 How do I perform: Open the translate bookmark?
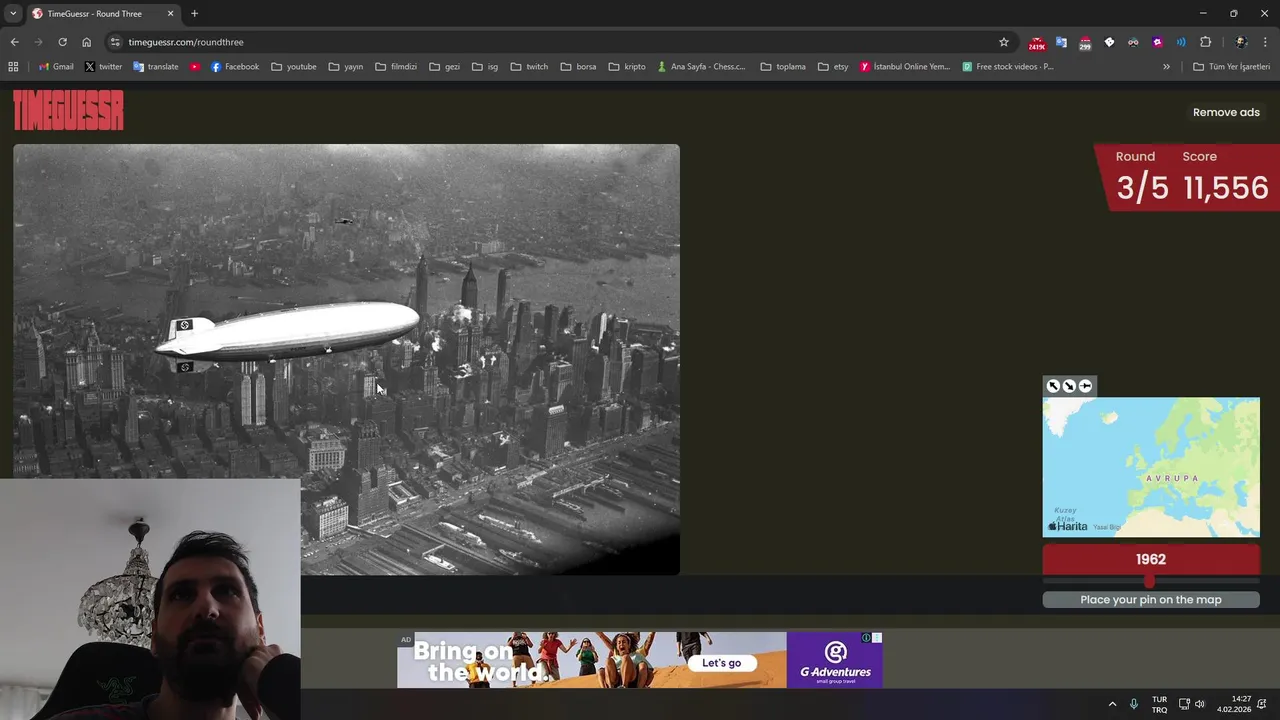(x=155, y=67)
